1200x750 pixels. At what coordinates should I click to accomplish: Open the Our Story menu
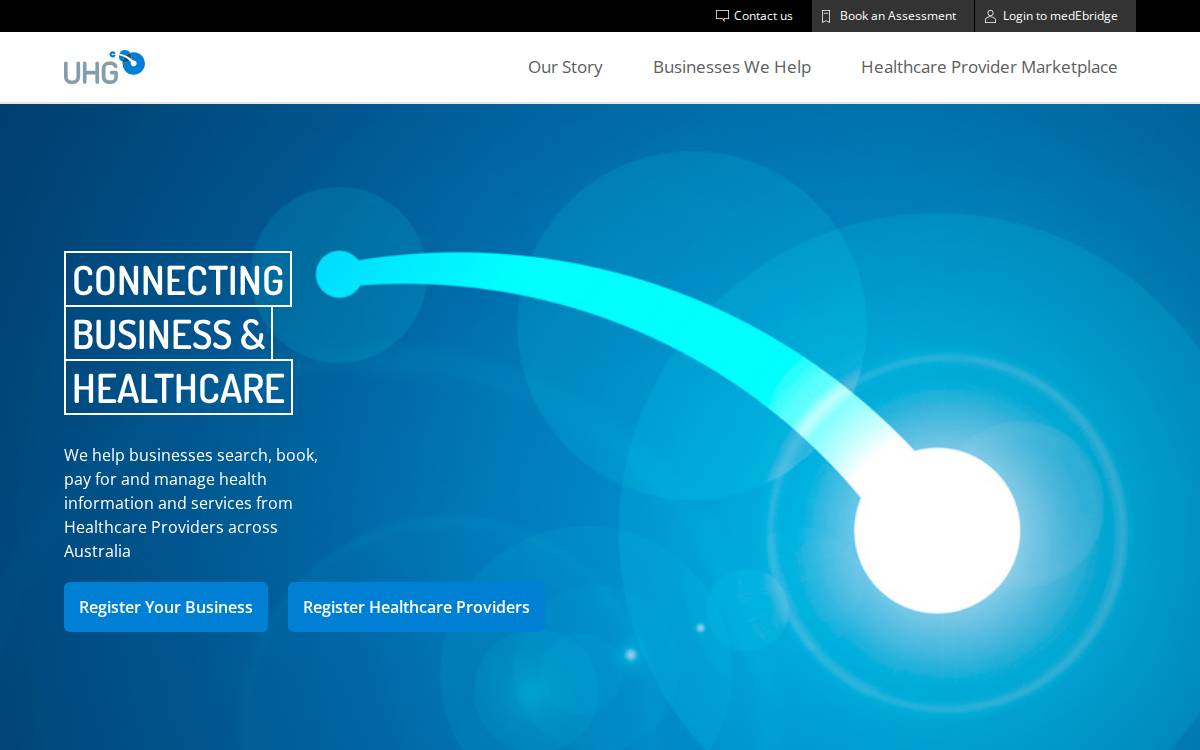point(565,67)
